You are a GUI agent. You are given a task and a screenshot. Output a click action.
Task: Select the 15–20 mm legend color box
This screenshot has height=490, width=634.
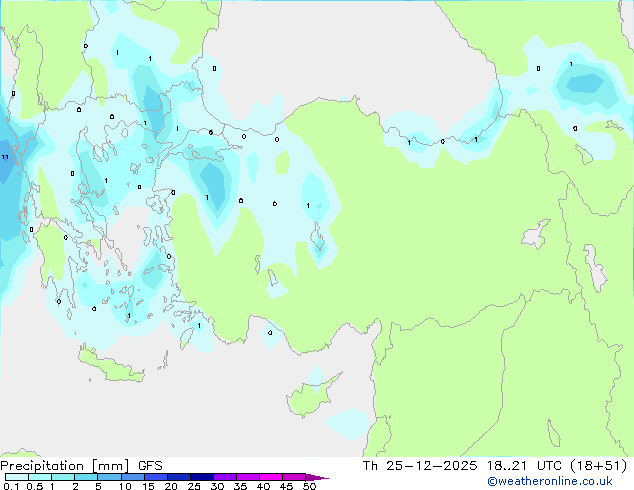pyautogui.click(x=155, y=477)
